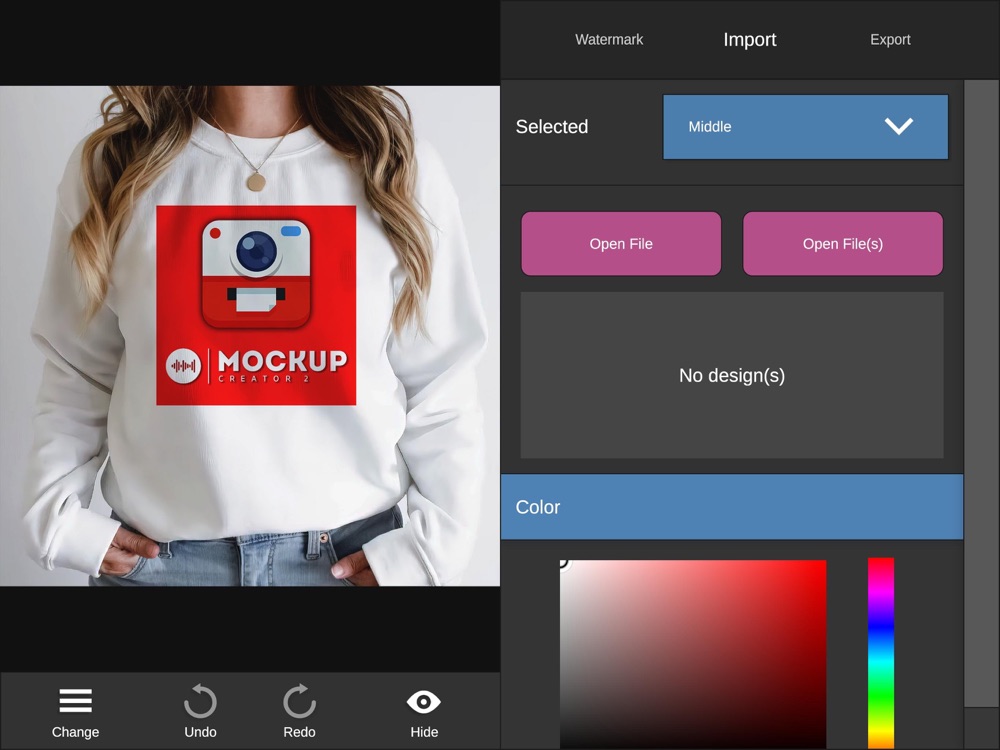Screen dimensions: 1000x750
Task: Open the Change menu hamburger icon
Action: coord(75,700)
